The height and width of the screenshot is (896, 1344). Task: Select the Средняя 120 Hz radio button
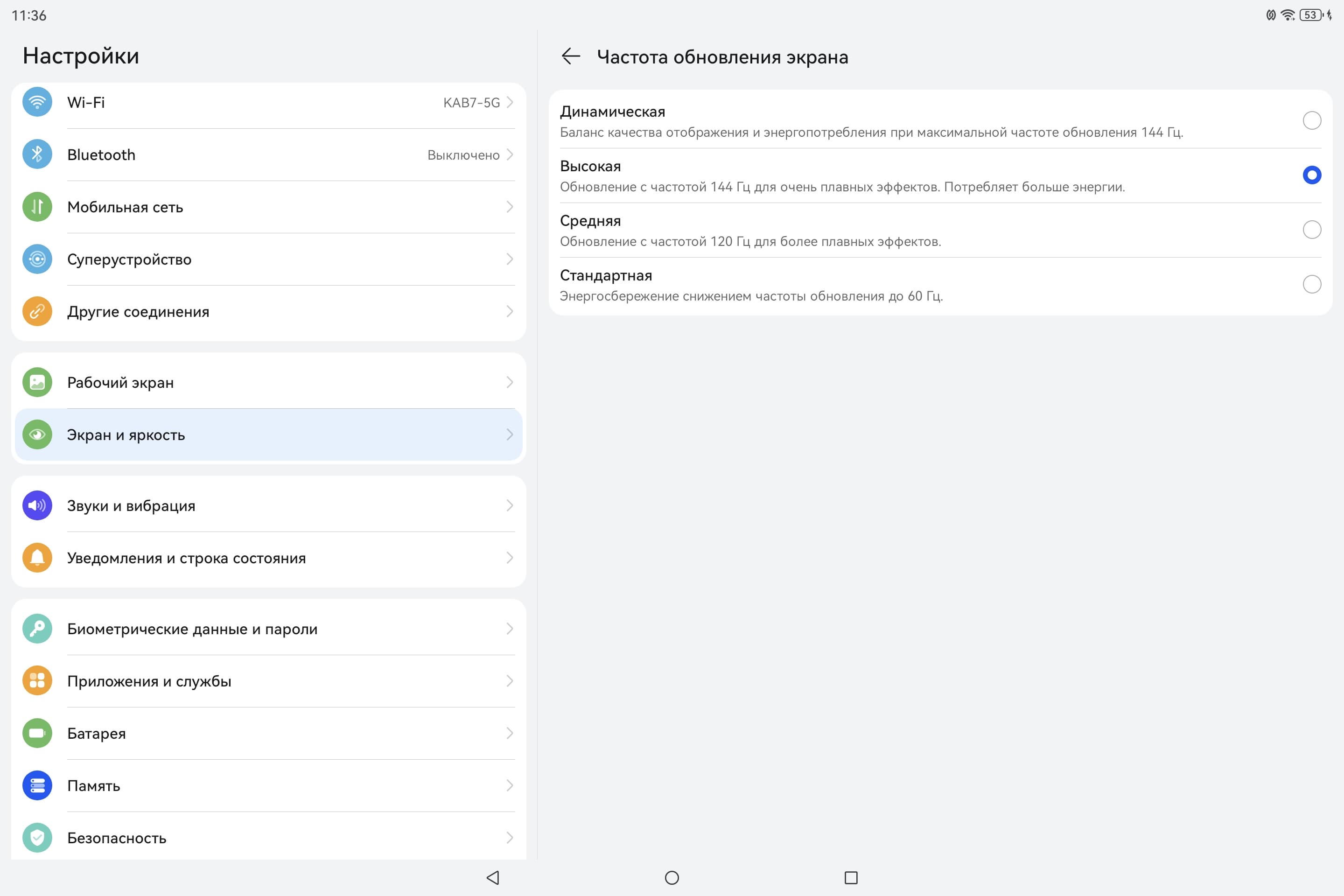coord(1311,230)
